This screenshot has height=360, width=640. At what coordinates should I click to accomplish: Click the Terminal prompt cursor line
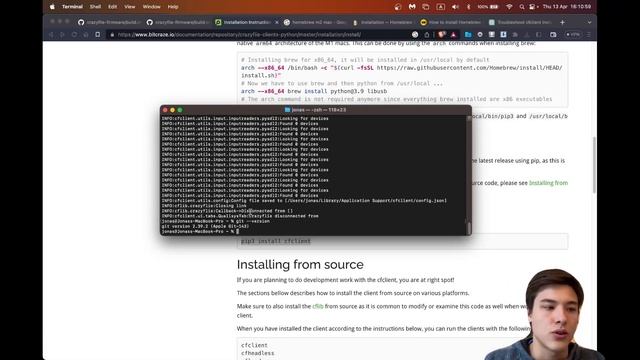pos(200,231)
